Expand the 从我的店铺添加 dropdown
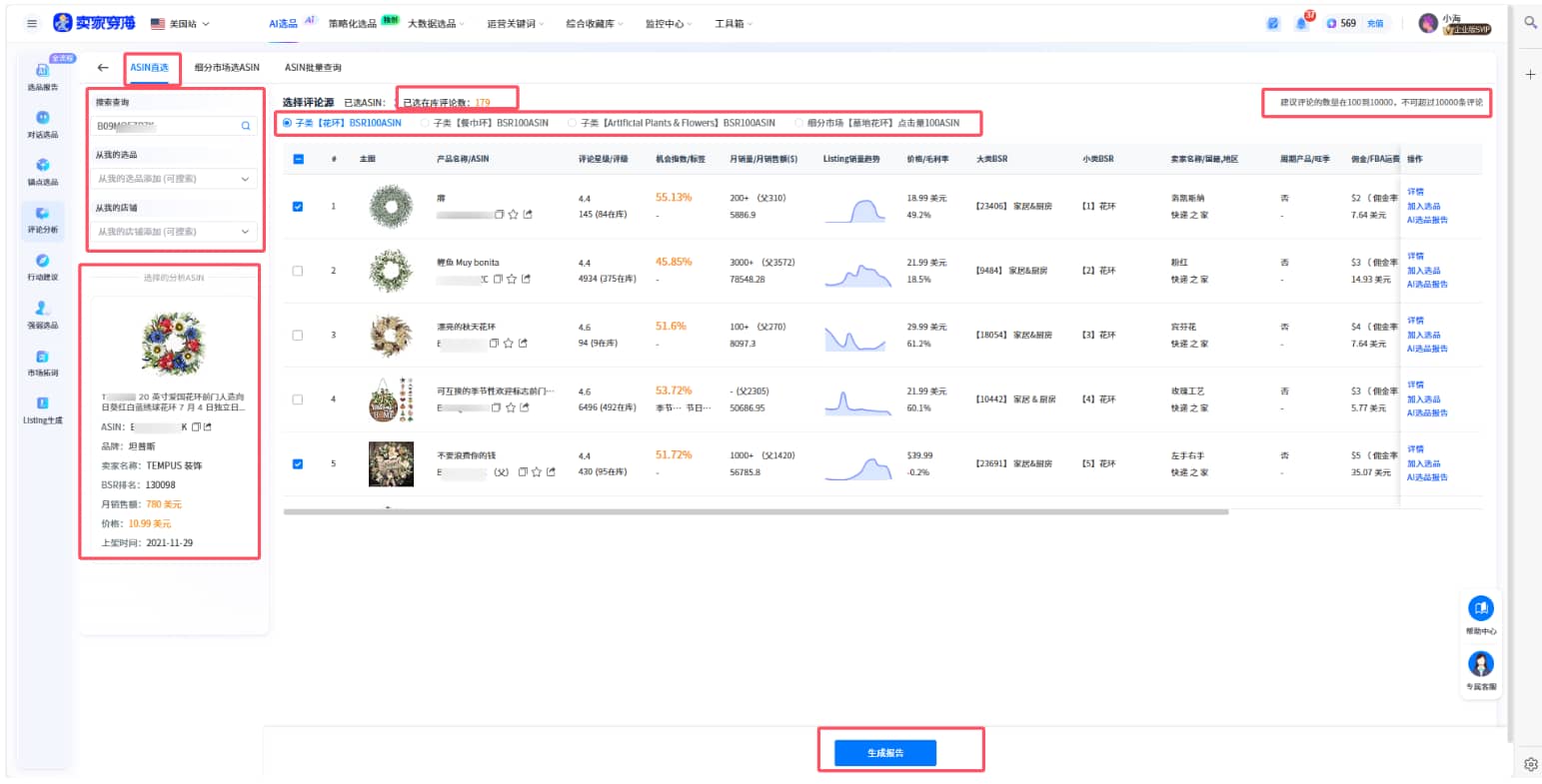 (175, 232)
